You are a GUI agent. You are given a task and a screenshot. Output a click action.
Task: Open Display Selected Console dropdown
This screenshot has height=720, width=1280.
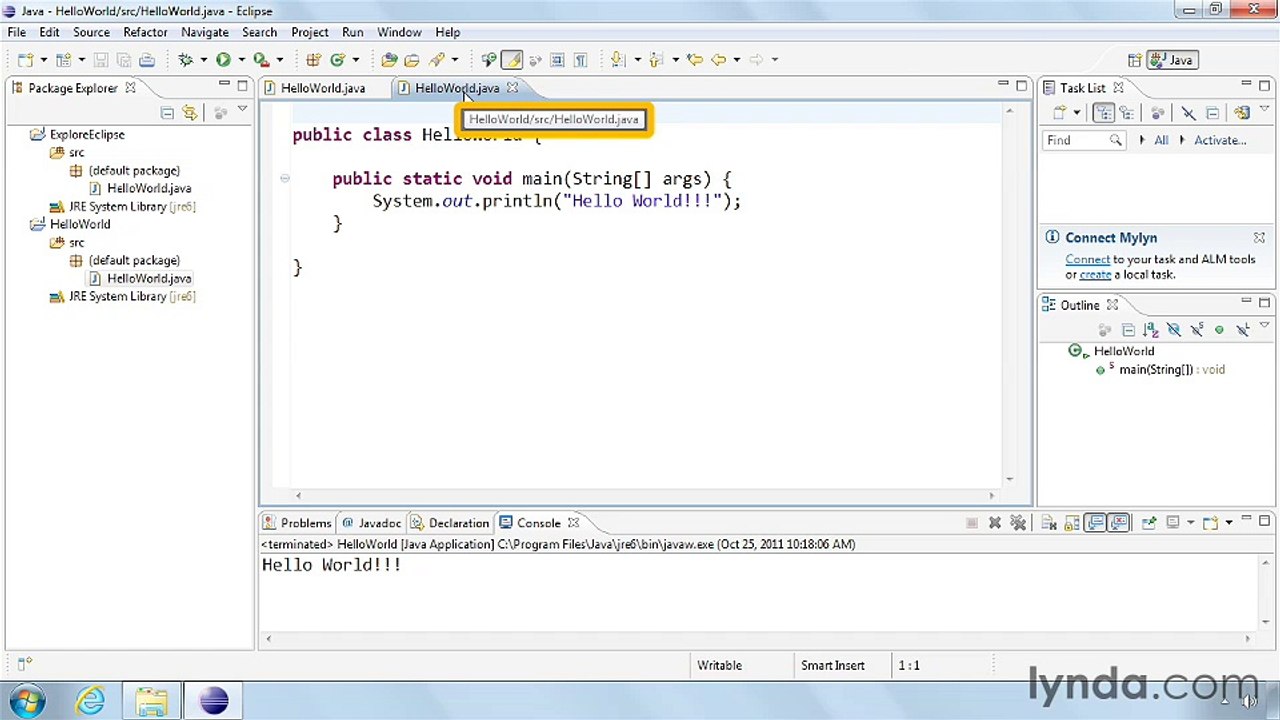click(1190, 523)
